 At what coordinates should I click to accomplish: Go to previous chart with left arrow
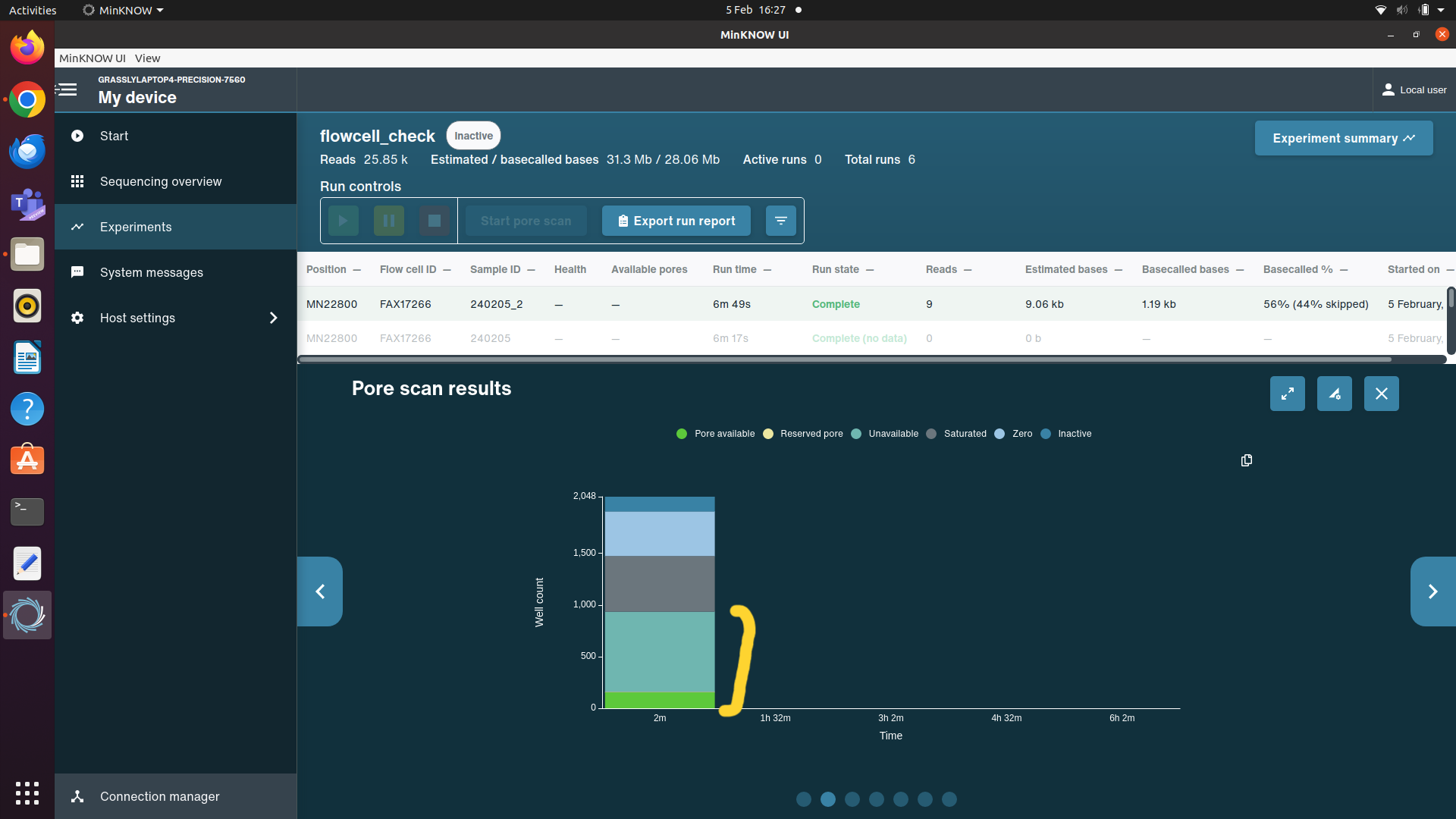pyautogui.click(x=320, y=591)
